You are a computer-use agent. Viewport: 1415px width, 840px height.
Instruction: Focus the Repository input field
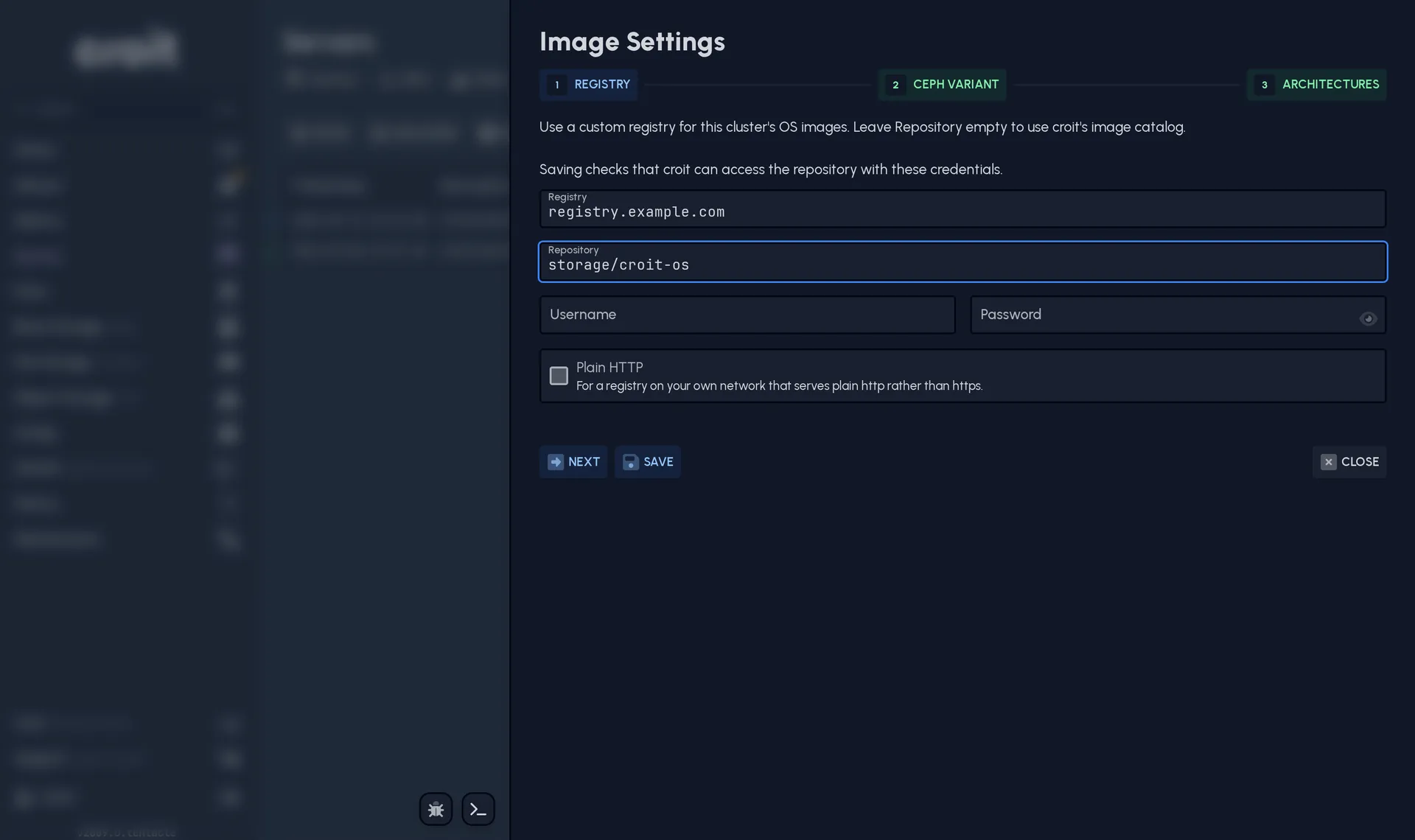[x=962, y=262]
